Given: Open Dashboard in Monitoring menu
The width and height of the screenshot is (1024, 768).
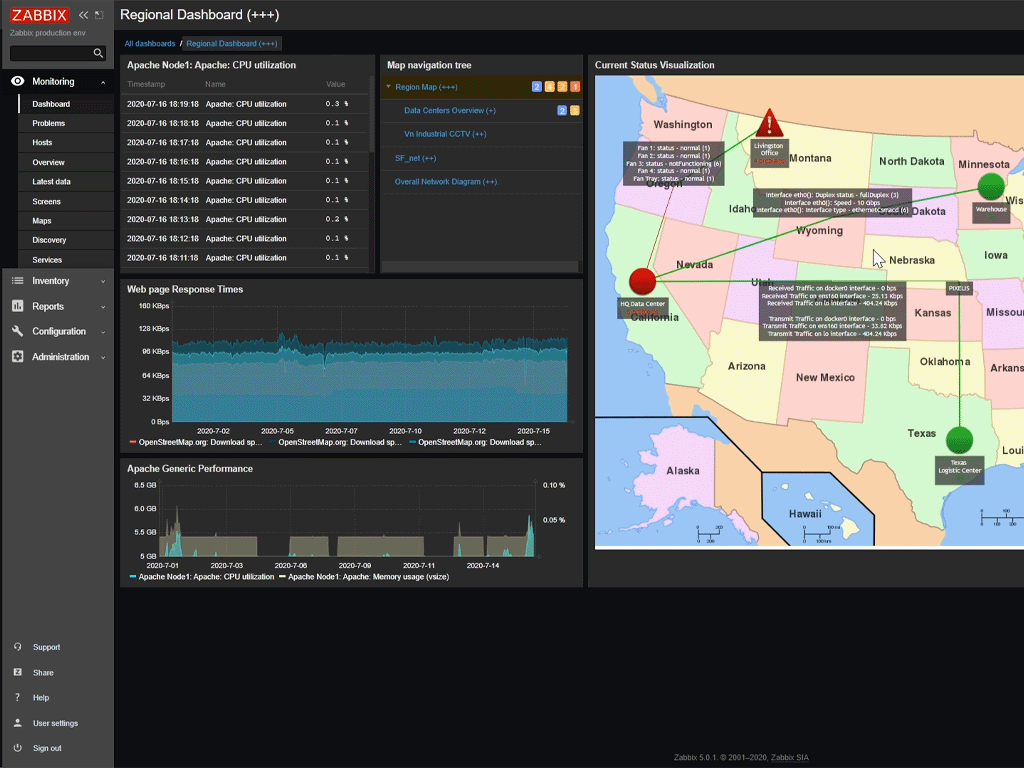Looking at the screenshot, I should click(x=51, y=104).
